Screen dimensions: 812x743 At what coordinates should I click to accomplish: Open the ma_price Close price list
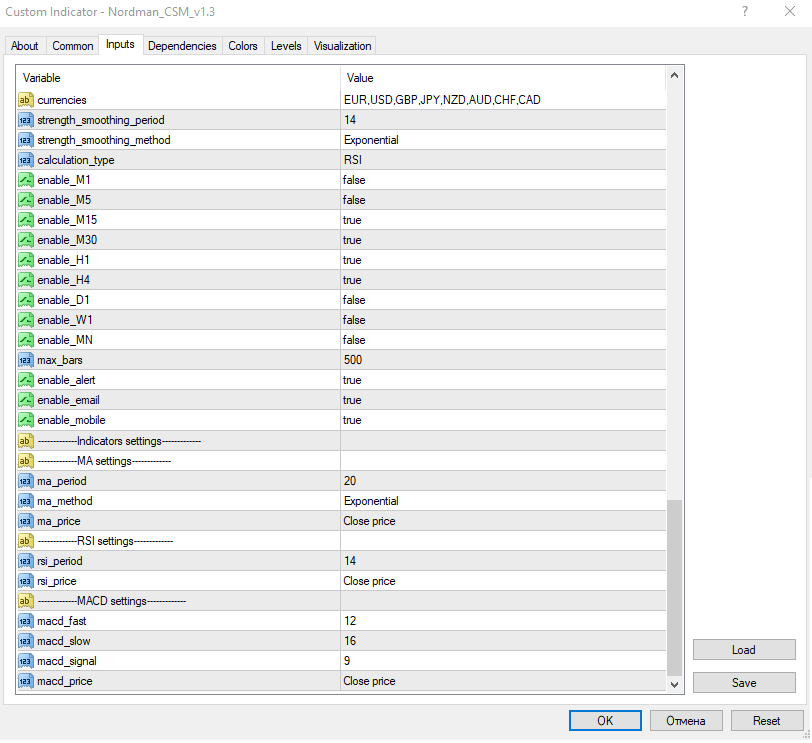[503, 521]
